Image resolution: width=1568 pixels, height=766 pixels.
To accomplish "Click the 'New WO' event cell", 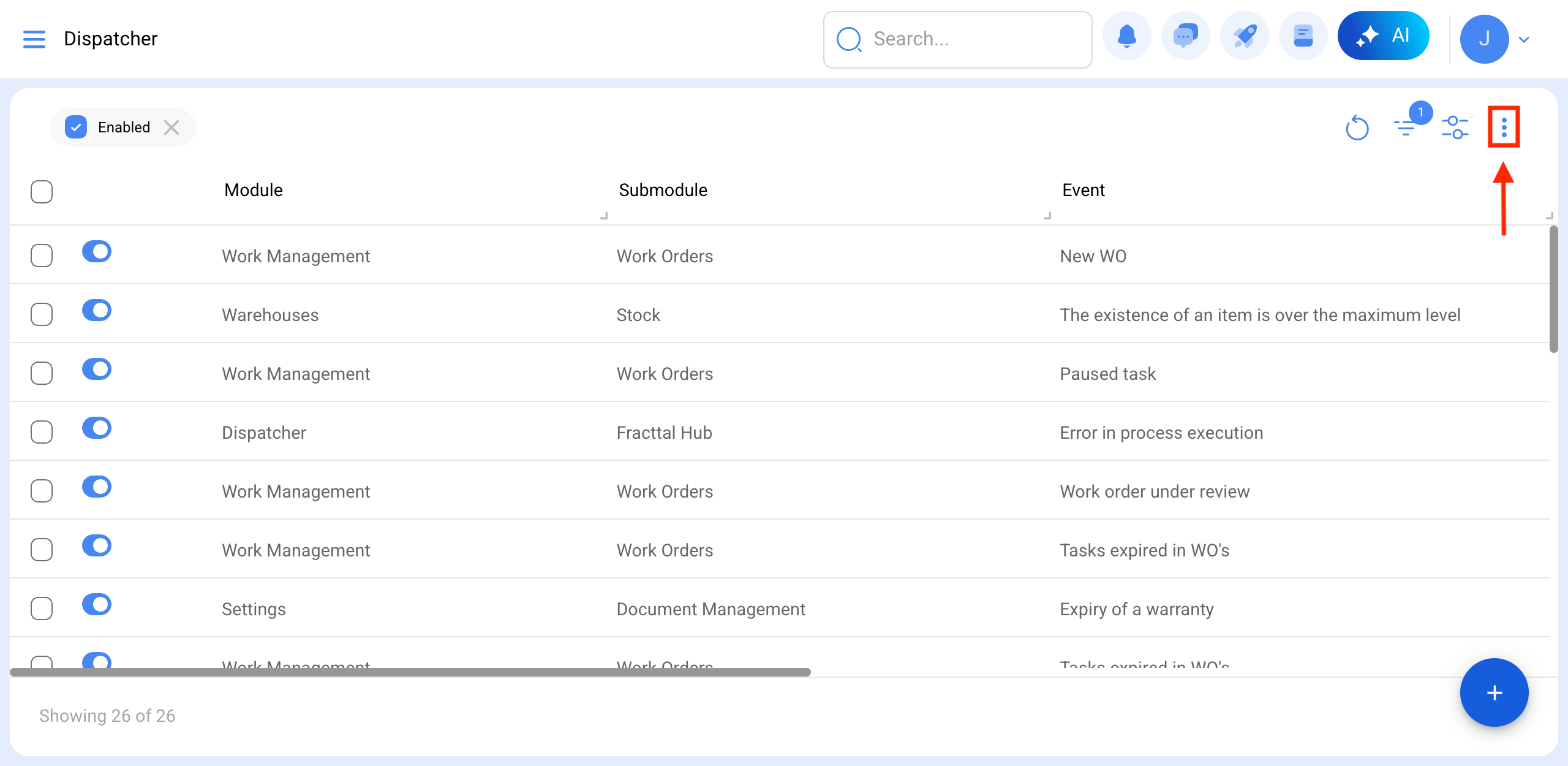I will coord(1093,256).
